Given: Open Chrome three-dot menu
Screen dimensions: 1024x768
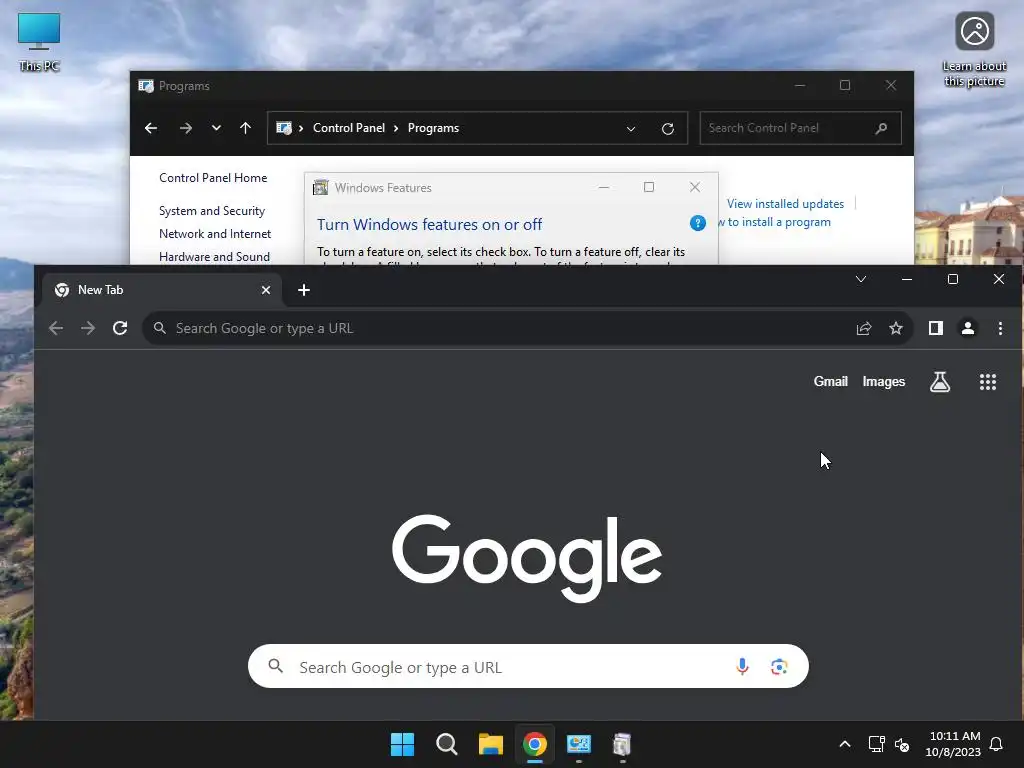Looking at the screenshot, I should click(x=1000, y=328).
